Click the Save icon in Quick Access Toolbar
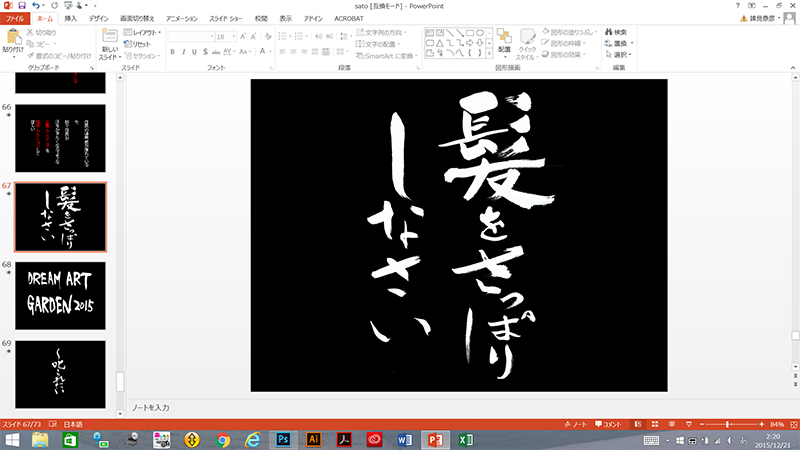This screenshot has height=450, width=800. click(x=22, y=5)
